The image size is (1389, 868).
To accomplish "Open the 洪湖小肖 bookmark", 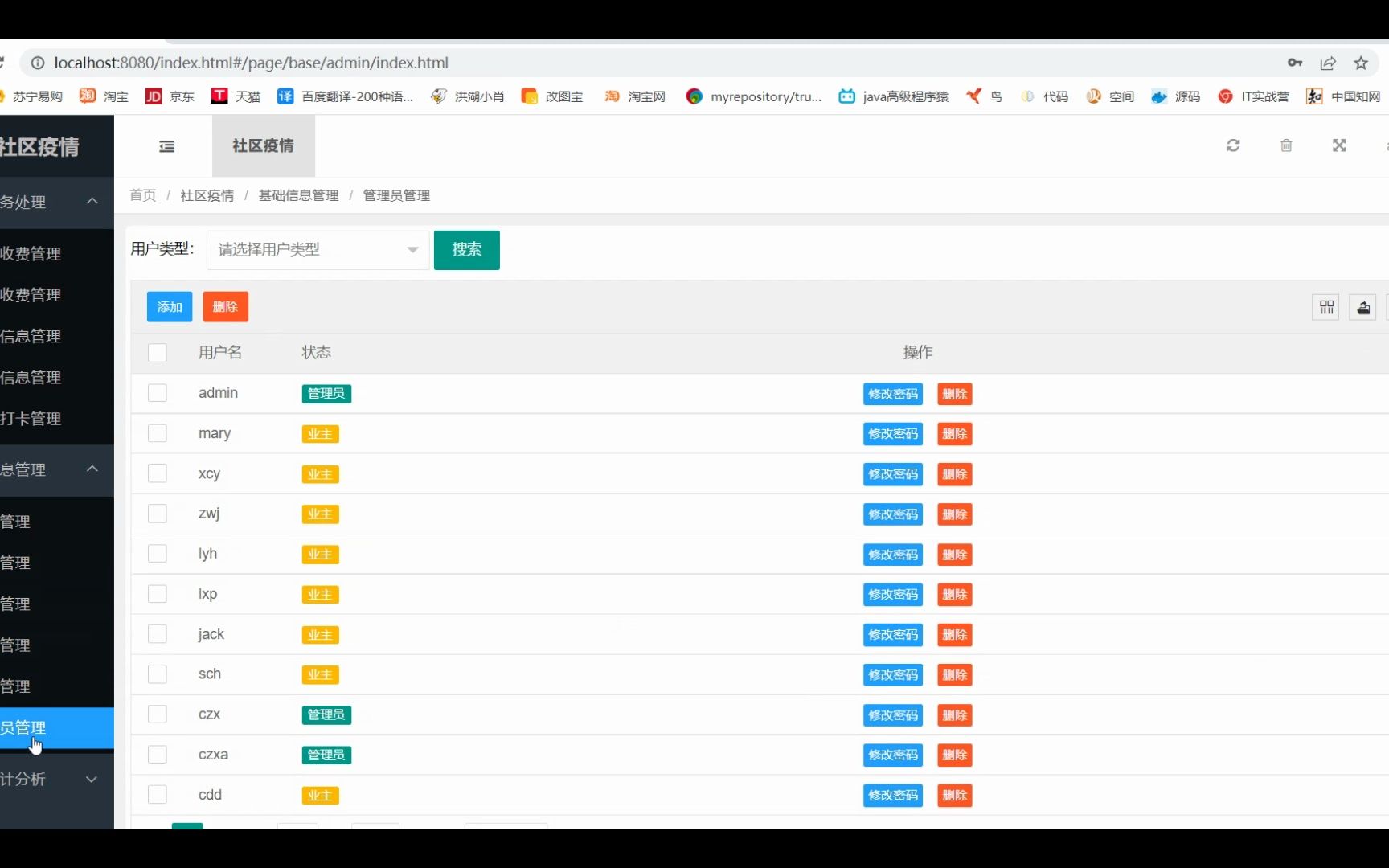I will coord(468,96).
